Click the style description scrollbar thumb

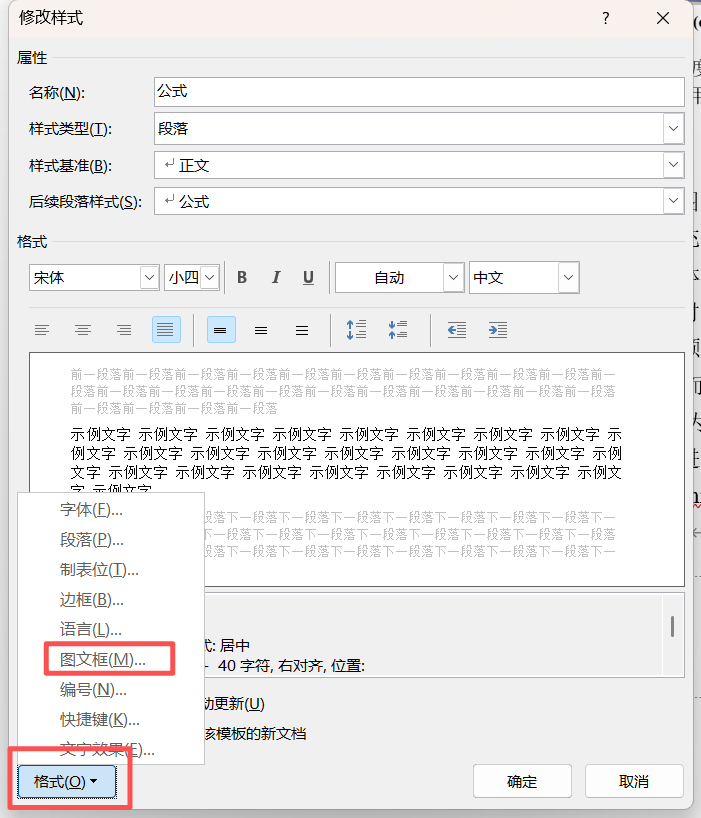point(672,626)
